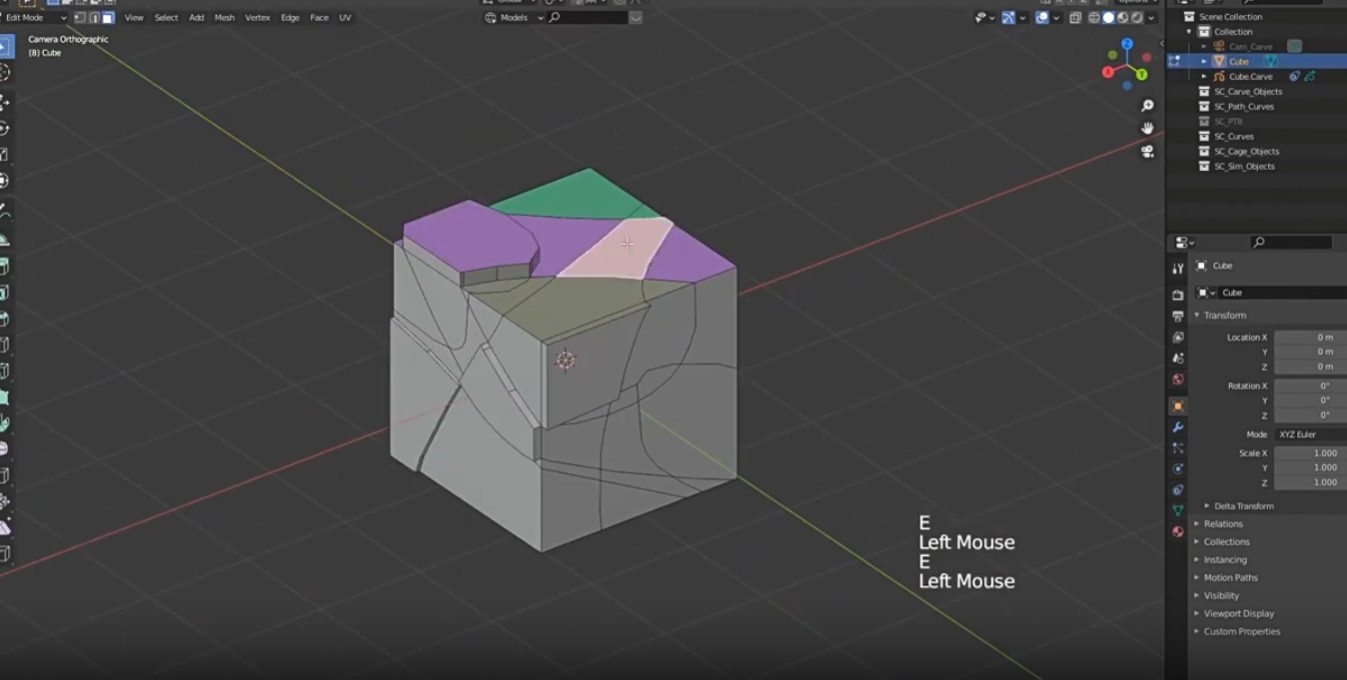Open the Modifier properties wrench tab
This screenshot has height=680, width=1347.
coord(1178,427)
